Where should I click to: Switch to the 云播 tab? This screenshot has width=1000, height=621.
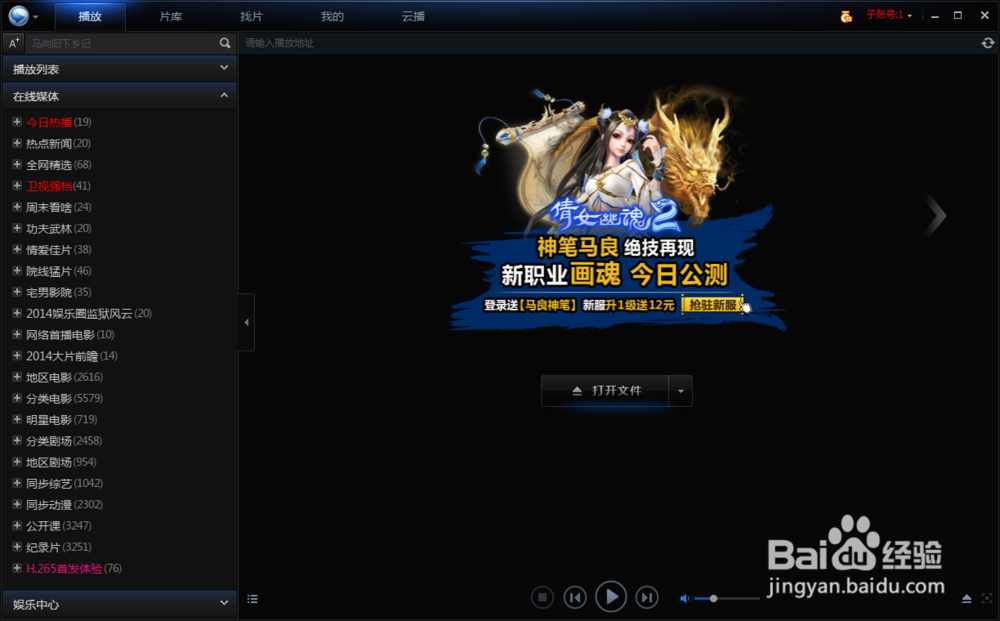tap(413, 17)
